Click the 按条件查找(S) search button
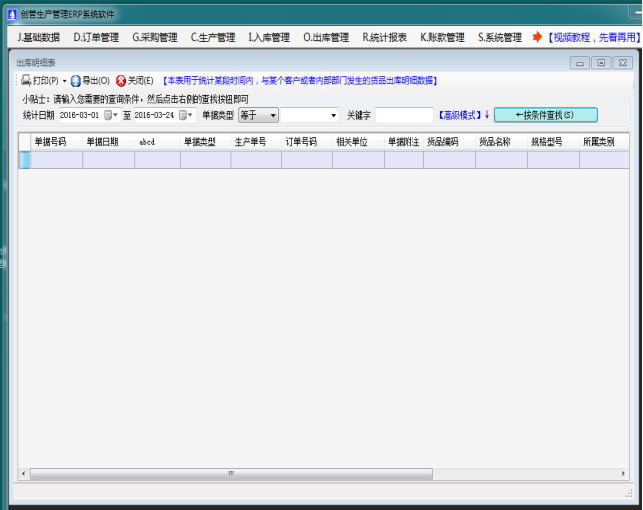This screenshot has height=510, width=643. 545,115
